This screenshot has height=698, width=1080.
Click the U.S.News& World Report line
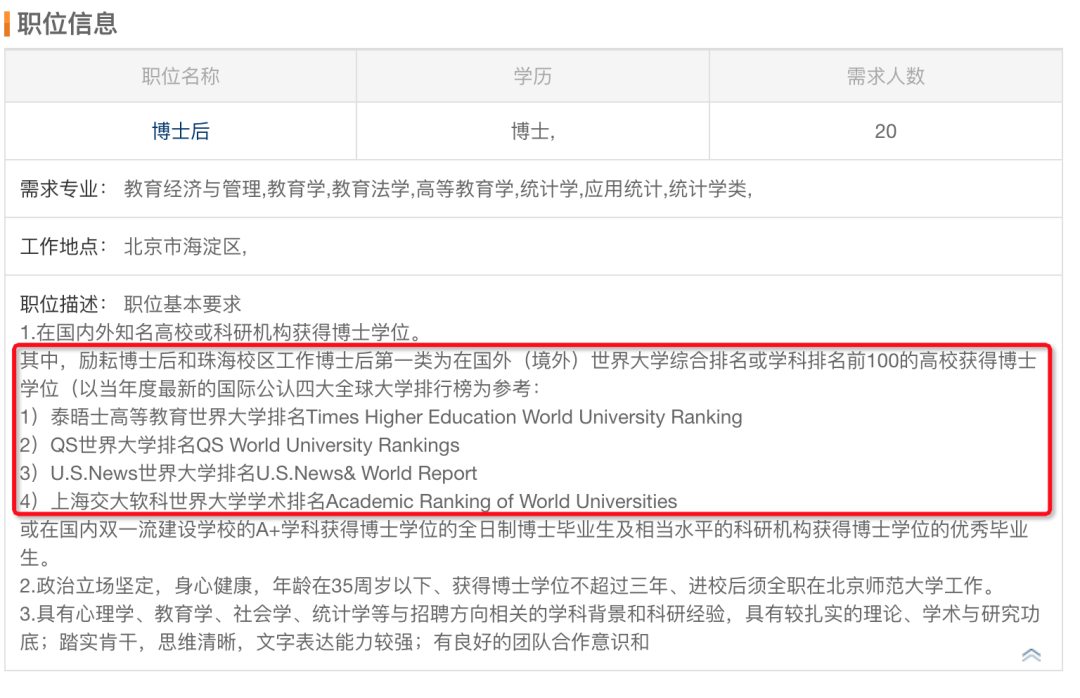(250, 473)
